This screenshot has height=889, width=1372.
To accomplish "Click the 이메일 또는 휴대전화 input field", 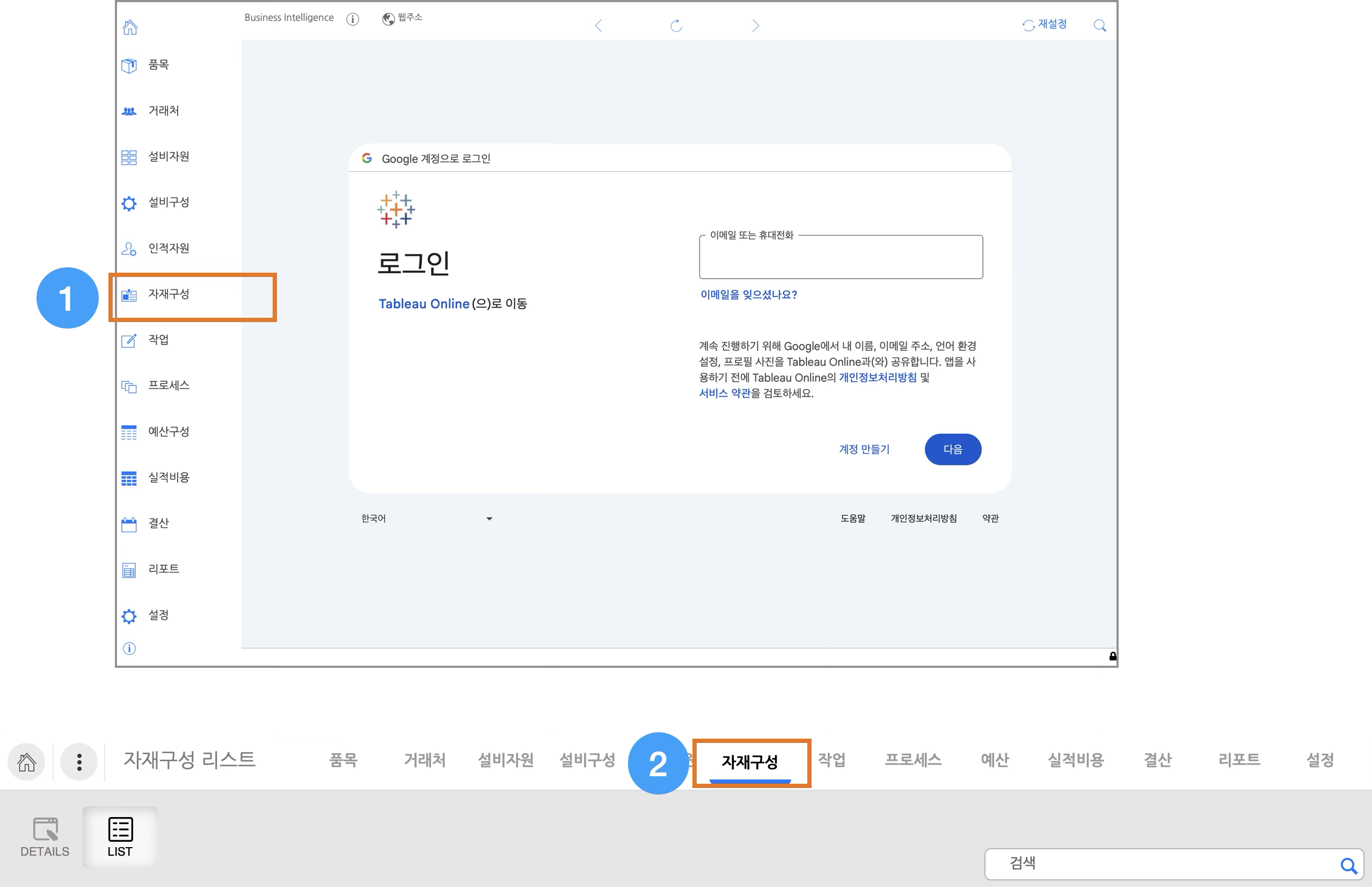I will click(841, 258).
